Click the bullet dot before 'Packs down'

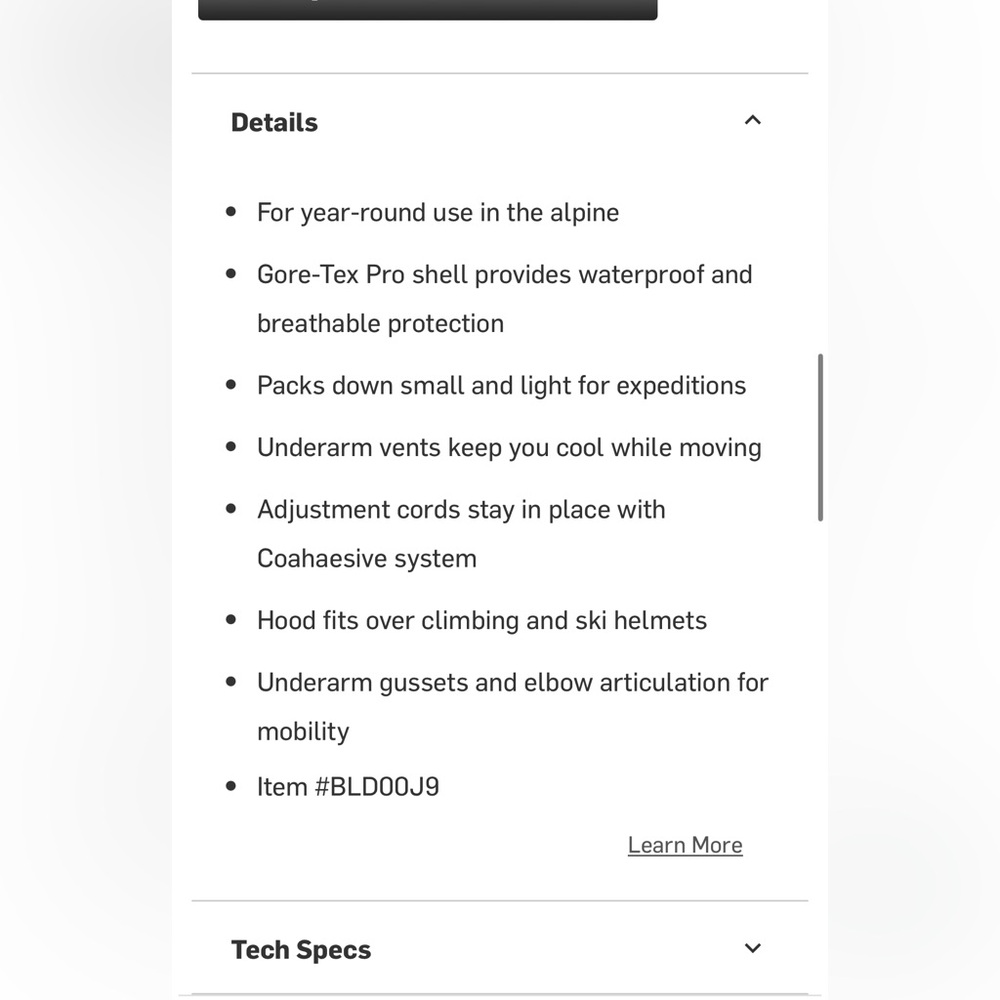pyautogui.click(x=232, y=385)
